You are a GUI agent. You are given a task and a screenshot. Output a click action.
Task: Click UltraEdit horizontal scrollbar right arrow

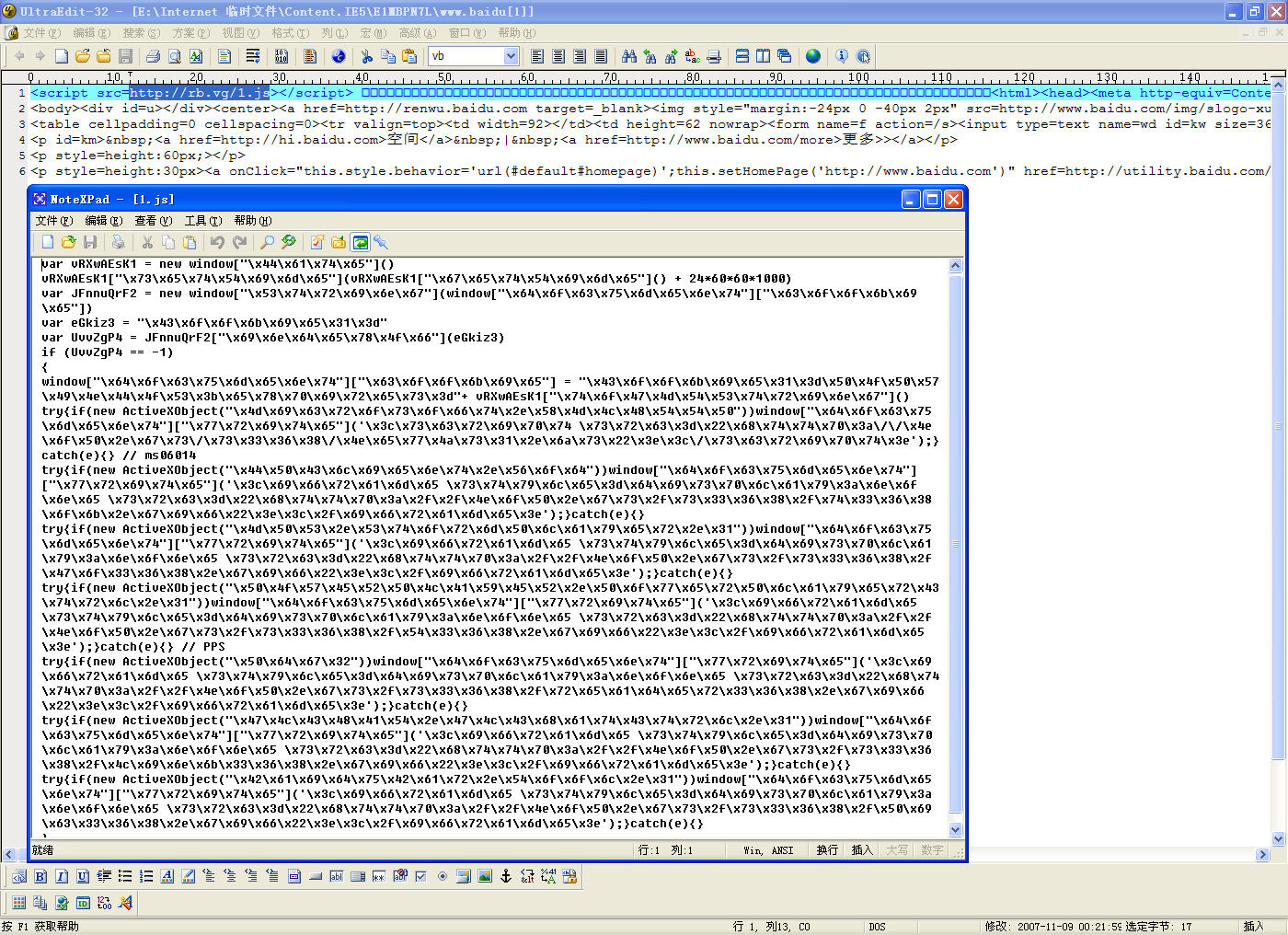click(x=1262, y=854)
